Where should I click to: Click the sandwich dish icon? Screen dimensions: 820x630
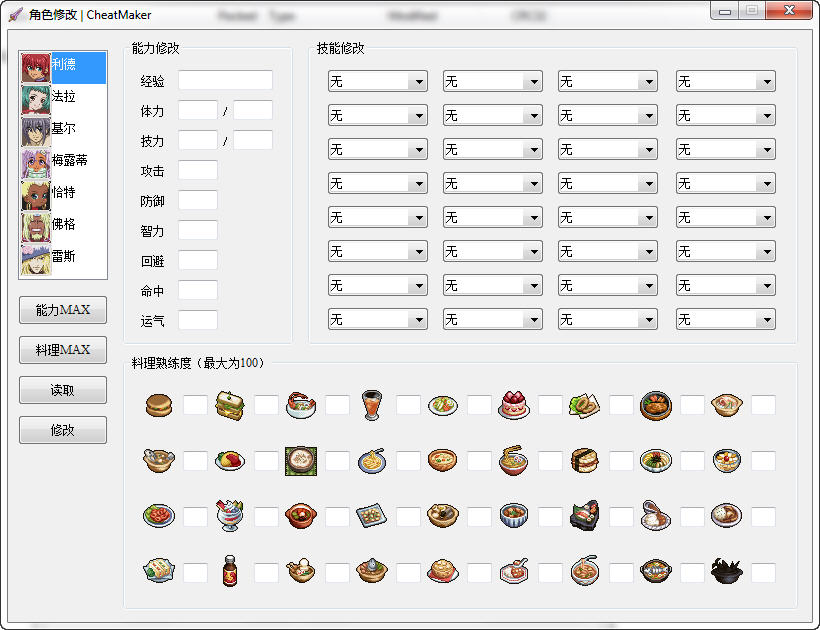pyautogui.click(x=229, y=405)
